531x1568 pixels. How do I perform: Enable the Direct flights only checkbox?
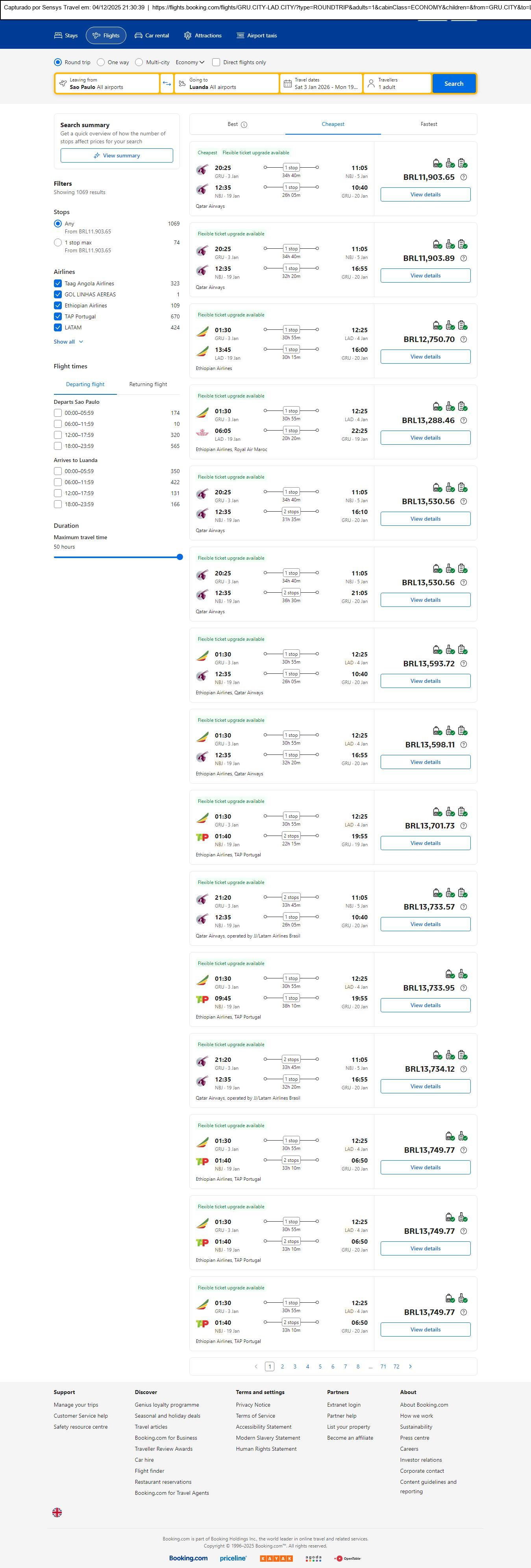(x=216, y=62)
